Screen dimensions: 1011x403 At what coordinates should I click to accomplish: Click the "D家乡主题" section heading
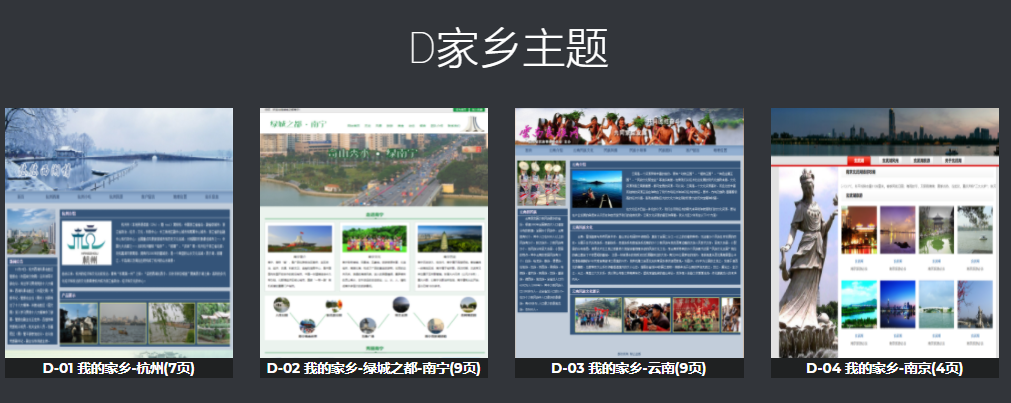pyautogui.click(x=508, y=49)
